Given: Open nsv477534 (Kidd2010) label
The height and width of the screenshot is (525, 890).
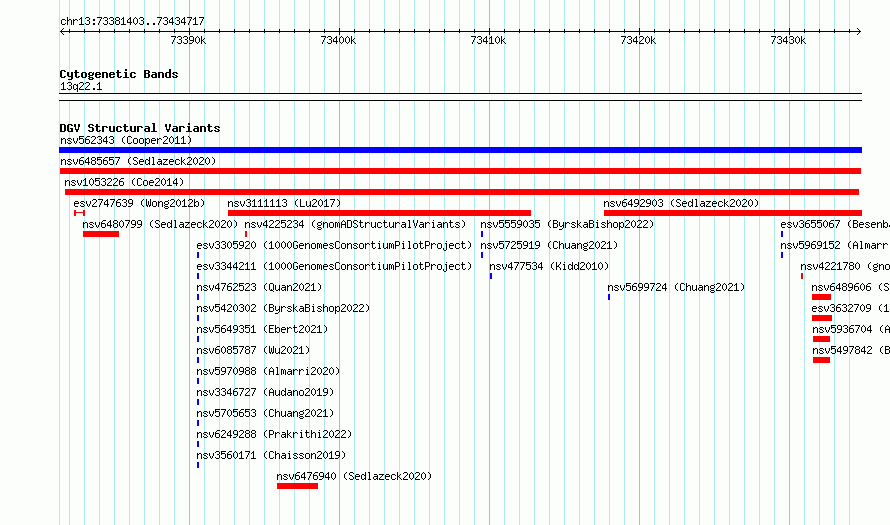Looking at the screenshot, I should click(x=549, y=266).
